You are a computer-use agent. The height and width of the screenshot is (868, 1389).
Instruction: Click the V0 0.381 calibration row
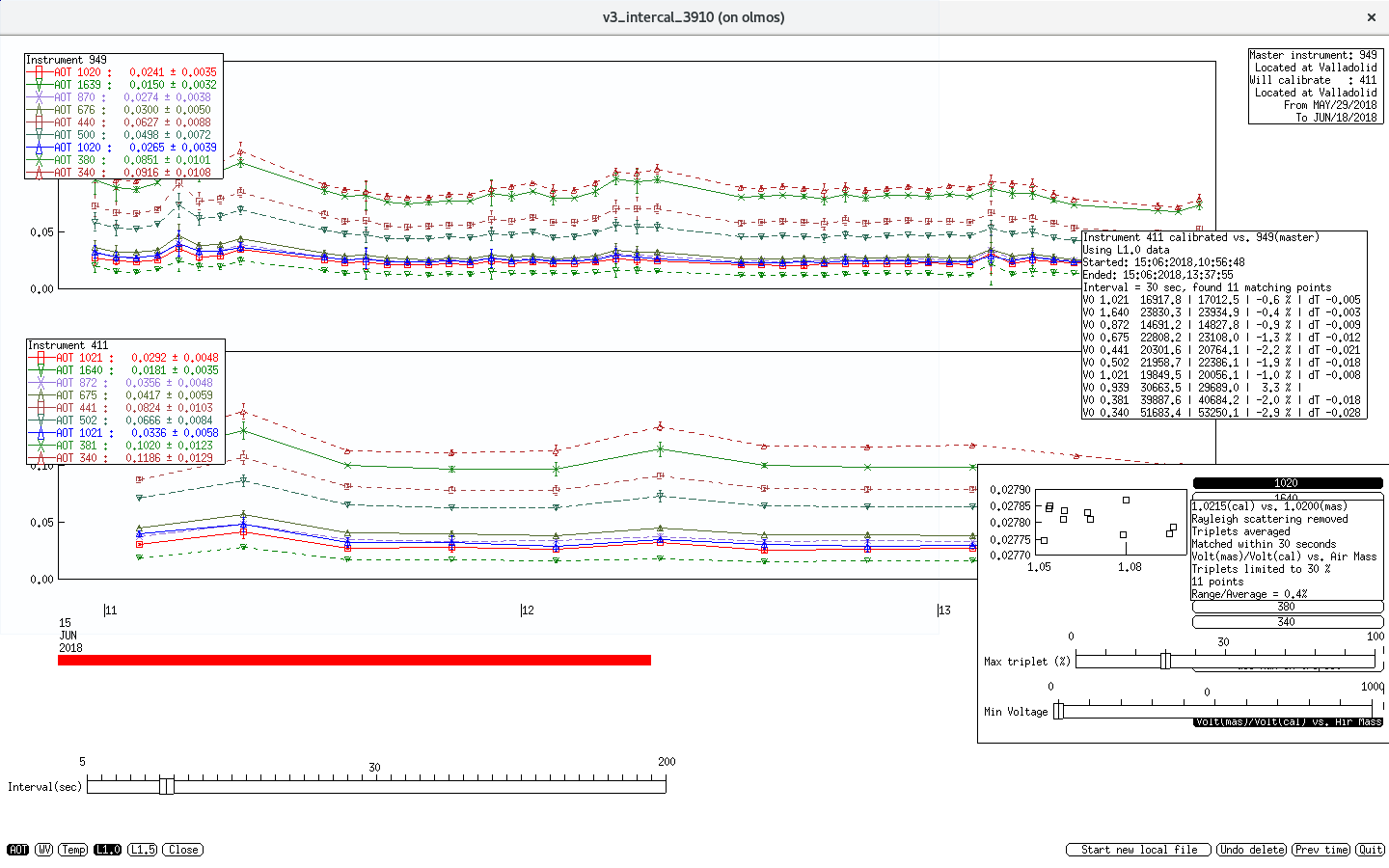(x=1221, y=400)
